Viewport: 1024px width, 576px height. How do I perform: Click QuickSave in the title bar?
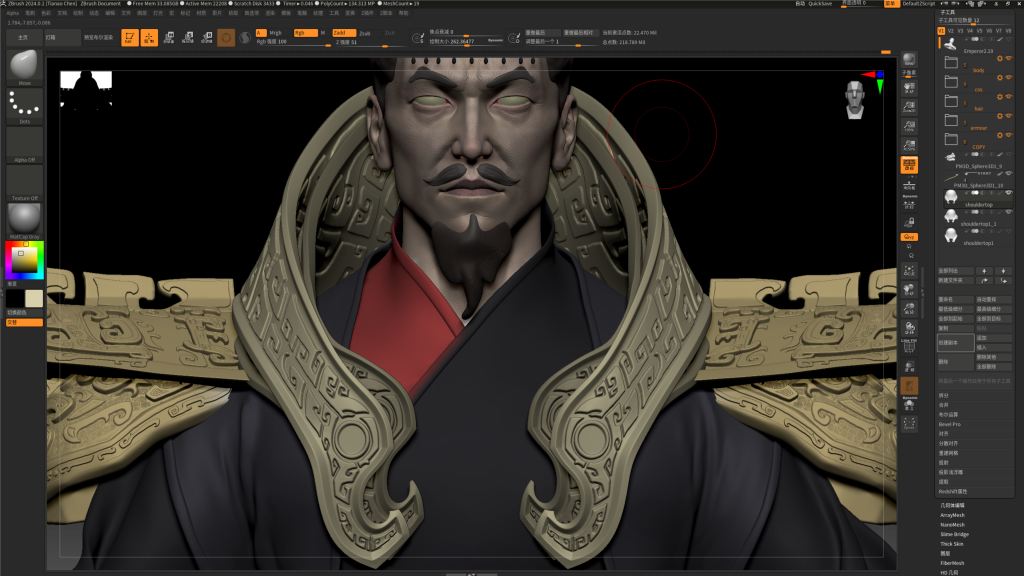[x=820, y=4]
